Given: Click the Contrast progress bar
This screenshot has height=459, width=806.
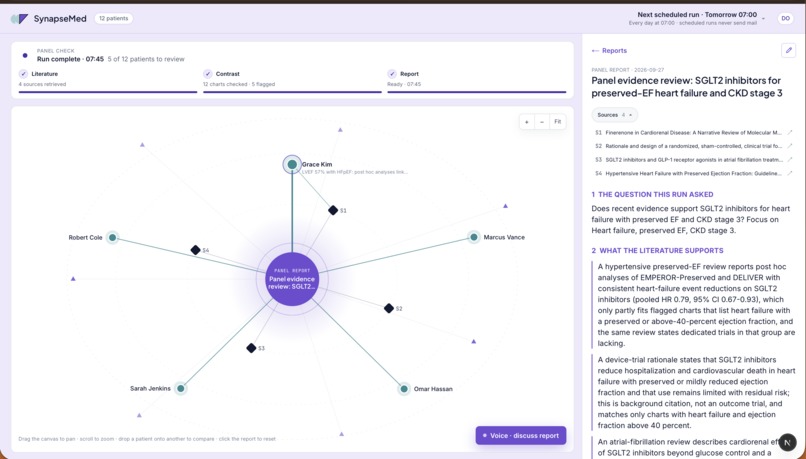Looking at the screenshot, I should pos(292,92).
